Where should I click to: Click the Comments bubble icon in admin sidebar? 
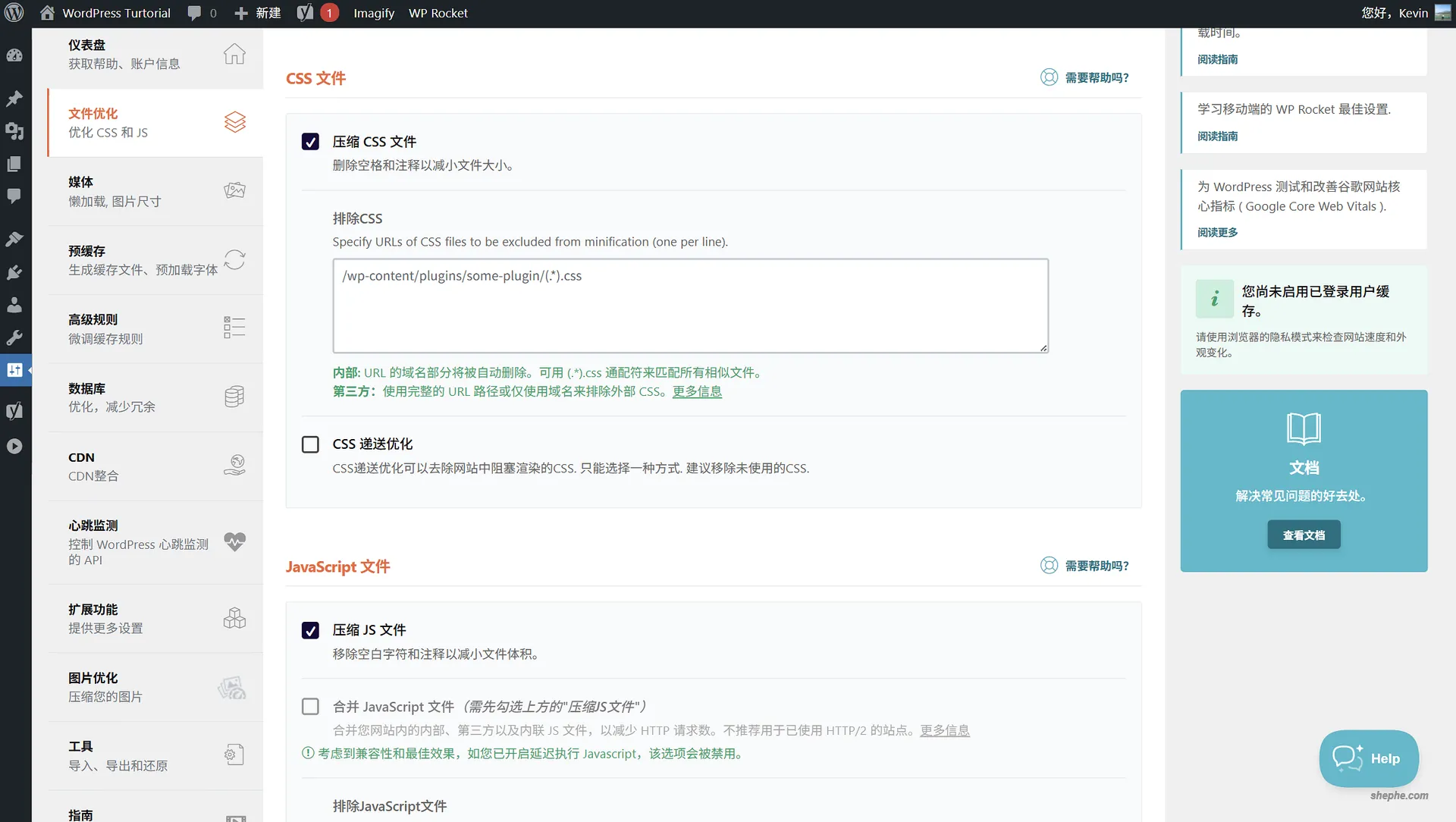point(15,196)
